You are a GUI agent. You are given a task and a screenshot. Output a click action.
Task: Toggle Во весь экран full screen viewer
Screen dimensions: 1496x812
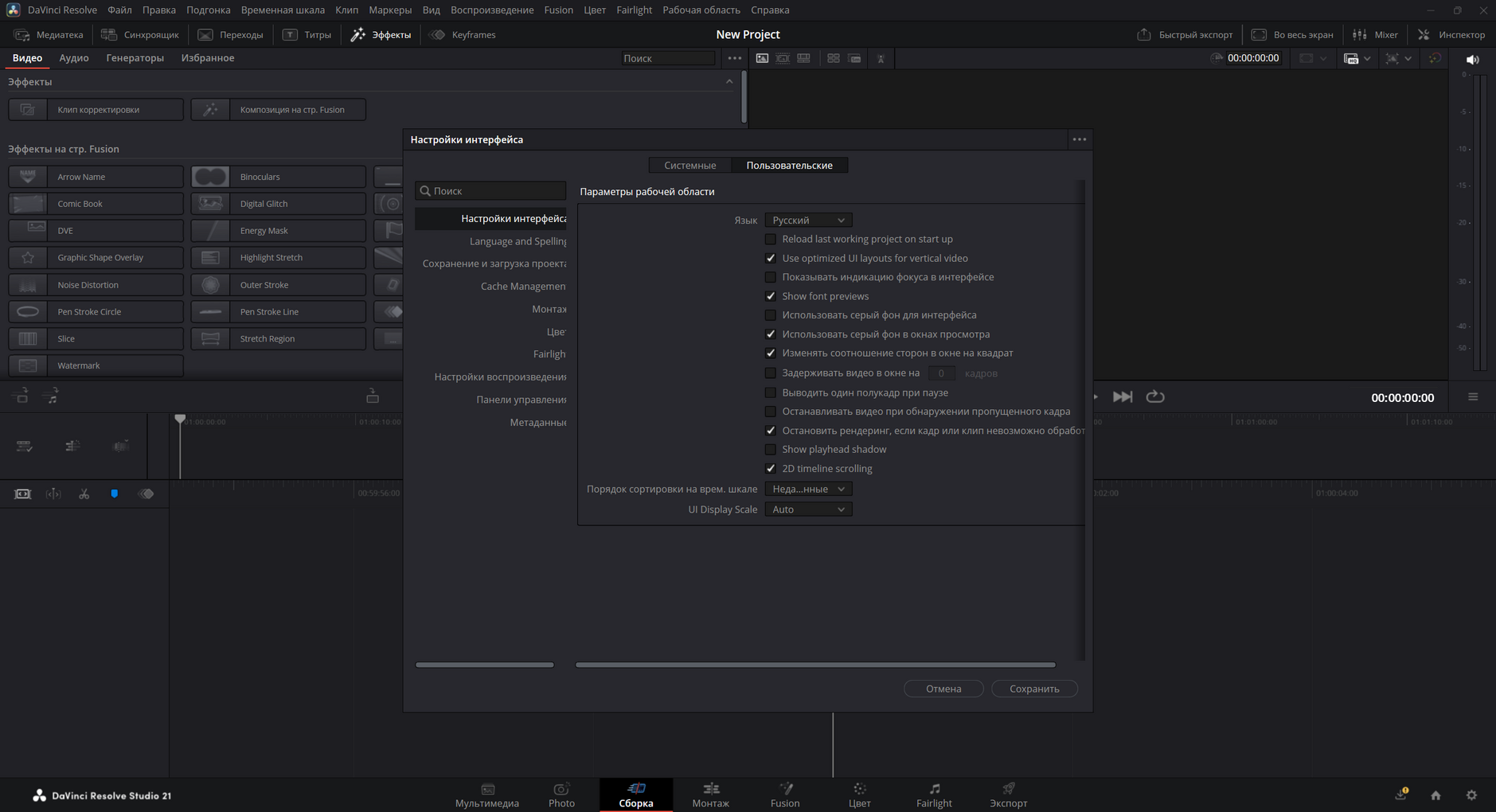[1292, 34]
